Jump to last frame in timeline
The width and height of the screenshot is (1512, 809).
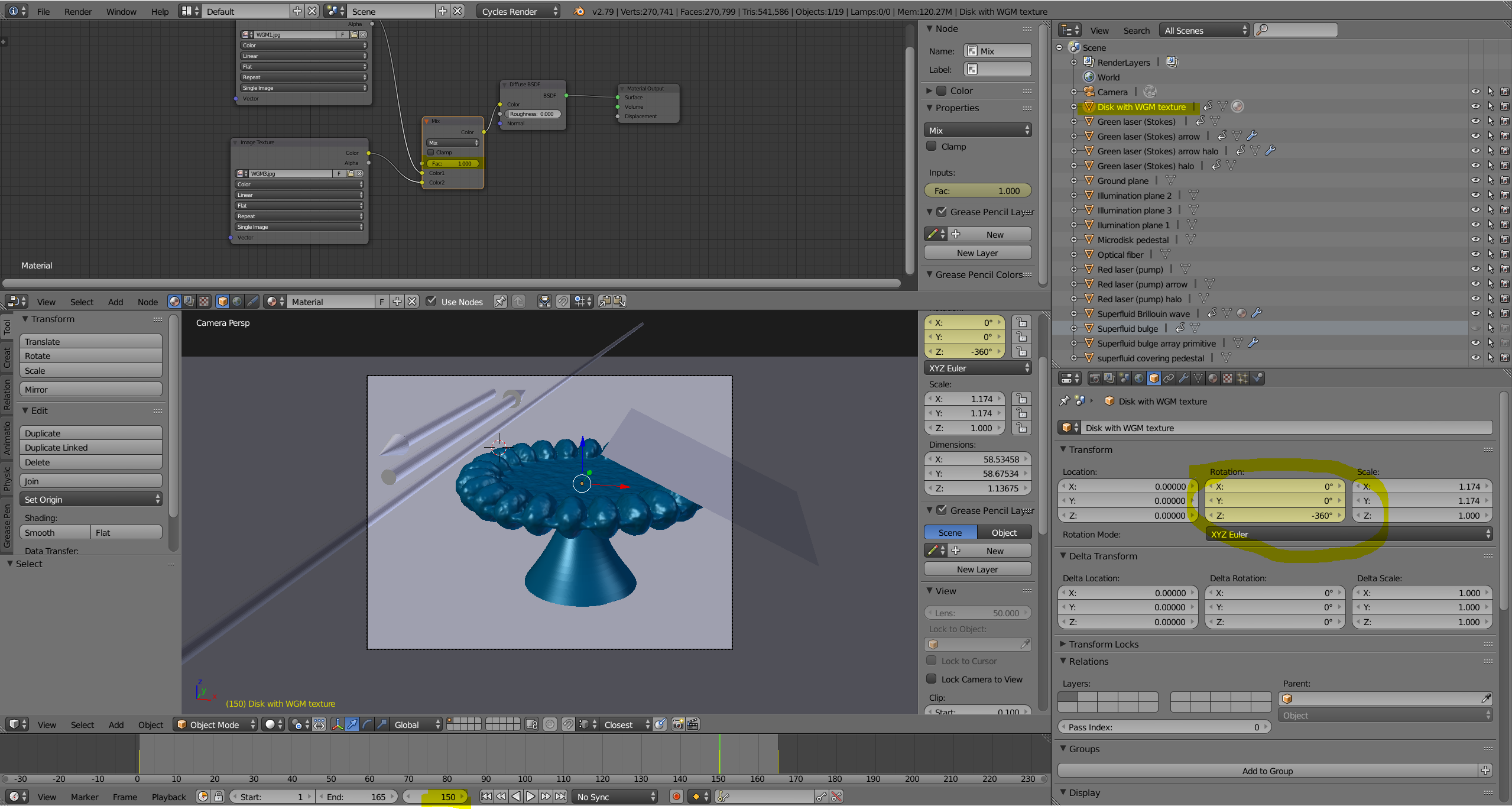[560, 797]
